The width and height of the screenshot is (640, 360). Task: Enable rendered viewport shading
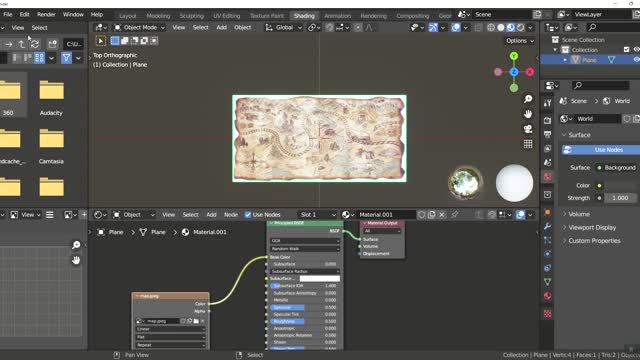pyautogui.click(x=520, y=28)
